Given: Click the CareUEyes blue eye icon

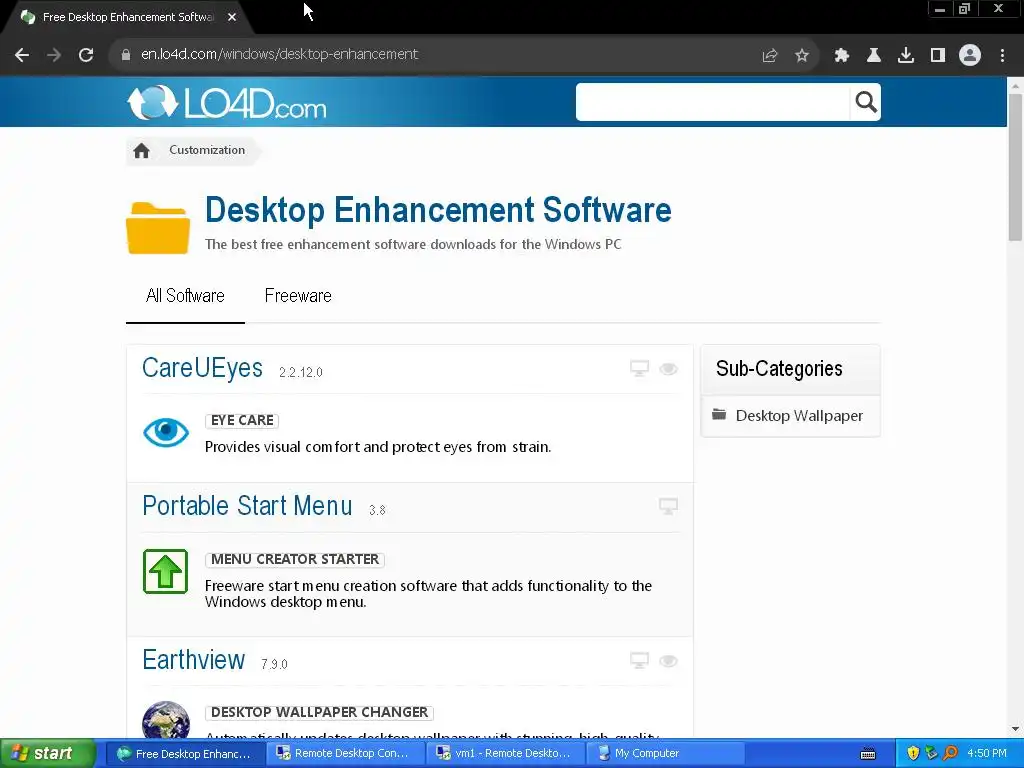Looking at the screenshot, I should (166, 432).
